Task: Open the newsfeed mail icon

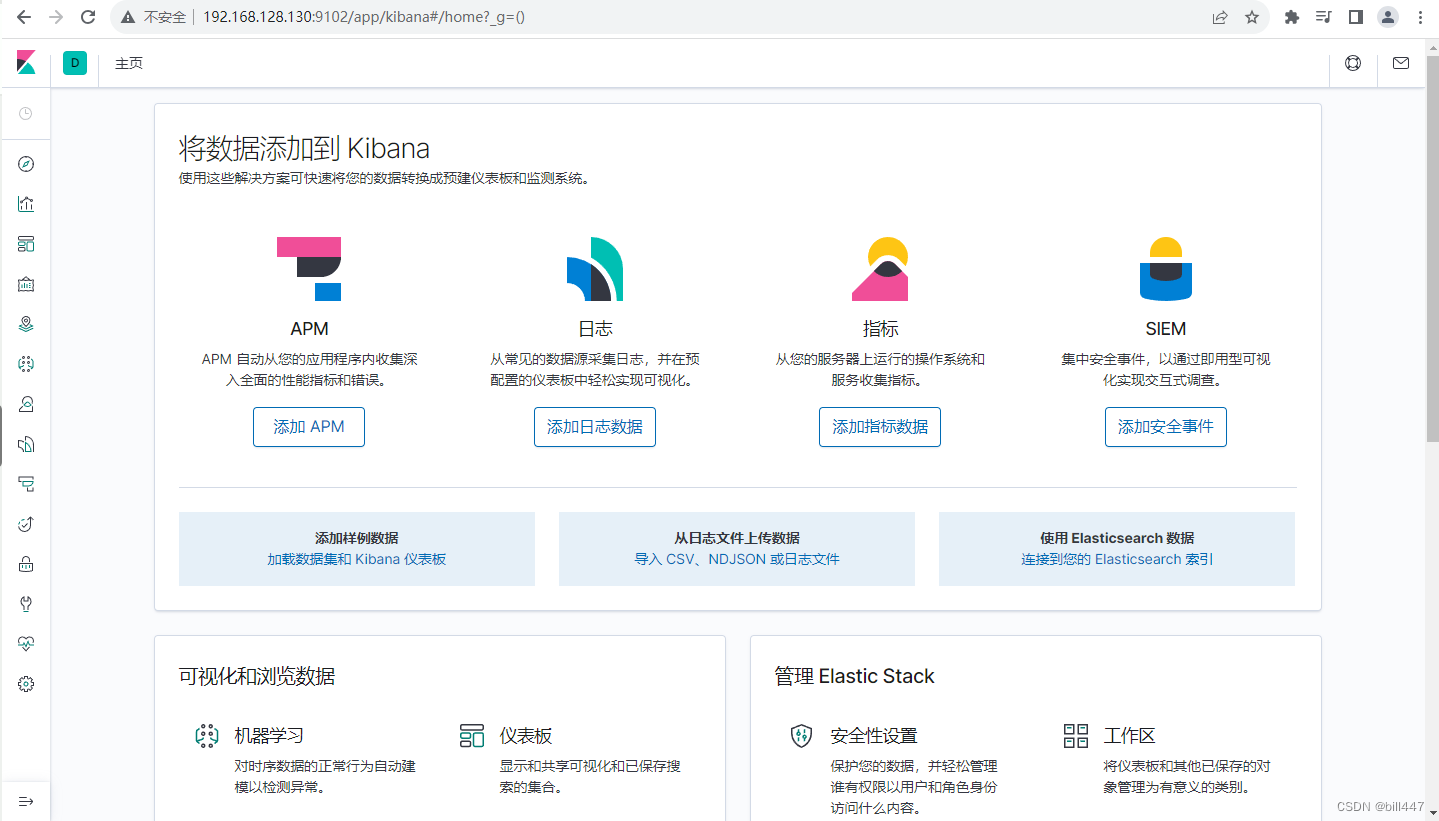Action: (1401, 63)
